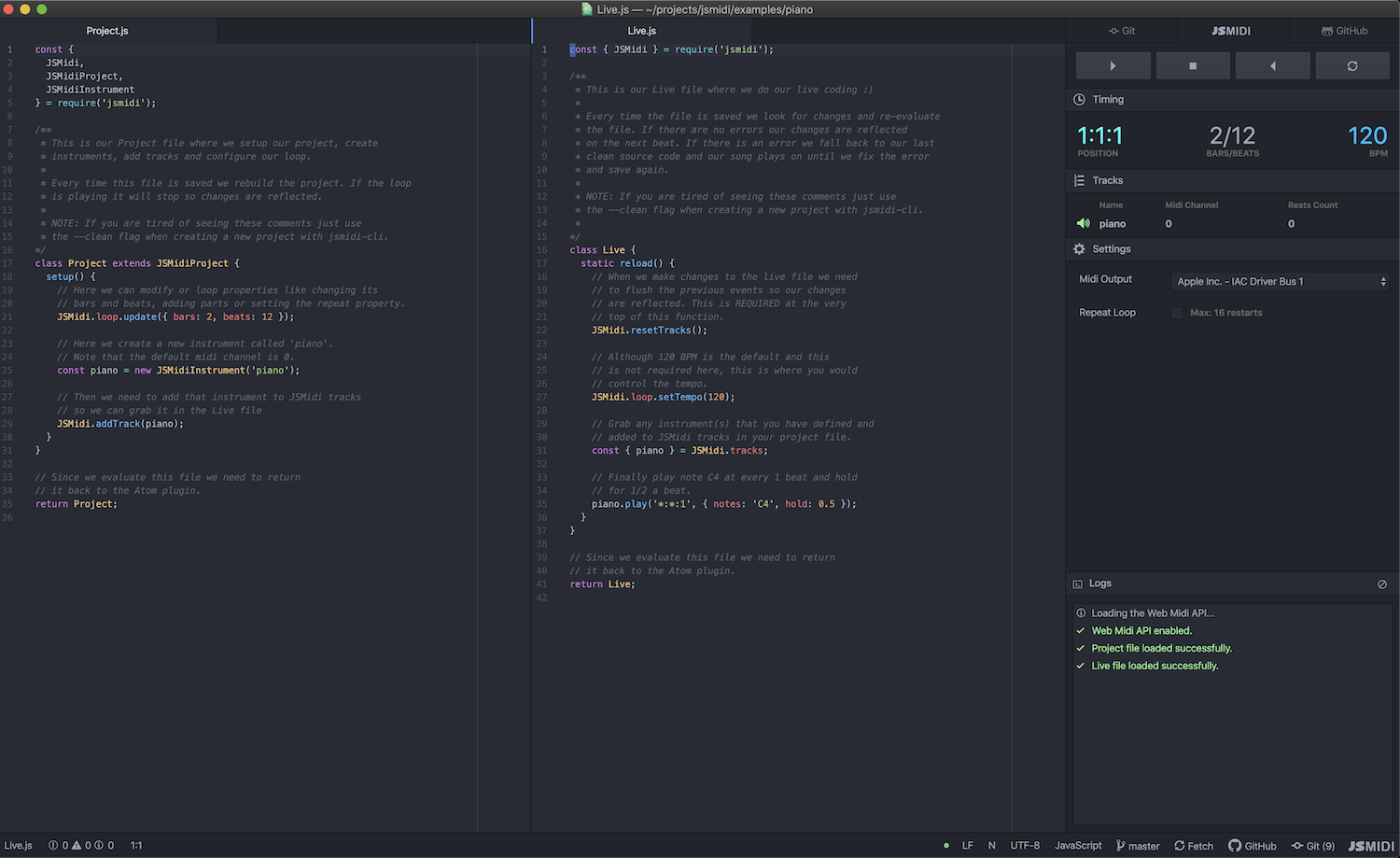Open GitHub from the status bar
The width and height of the screenshot is (1400, 858).
point(1253,846)
